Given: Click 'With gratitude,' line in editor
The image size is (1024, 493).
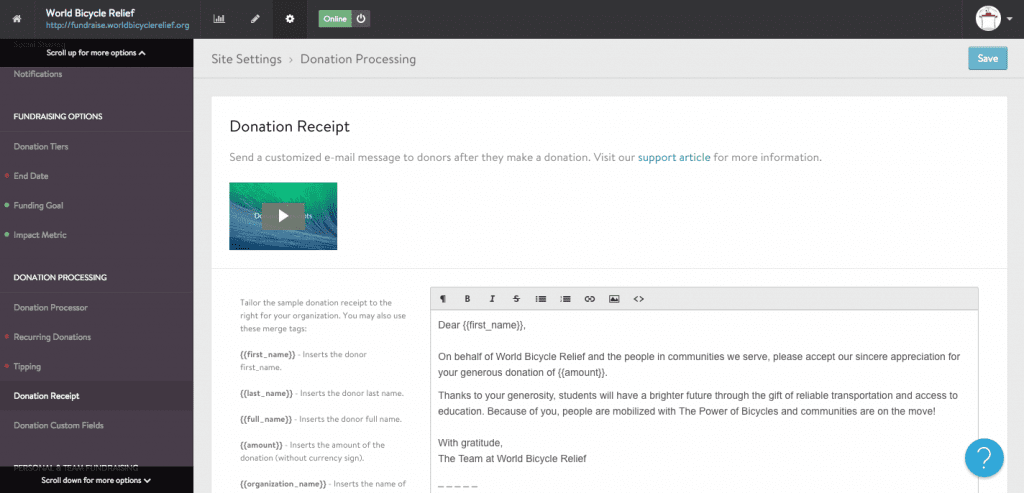Looking at the screenshot, I should pyautogui.click(x=470, y=443).
